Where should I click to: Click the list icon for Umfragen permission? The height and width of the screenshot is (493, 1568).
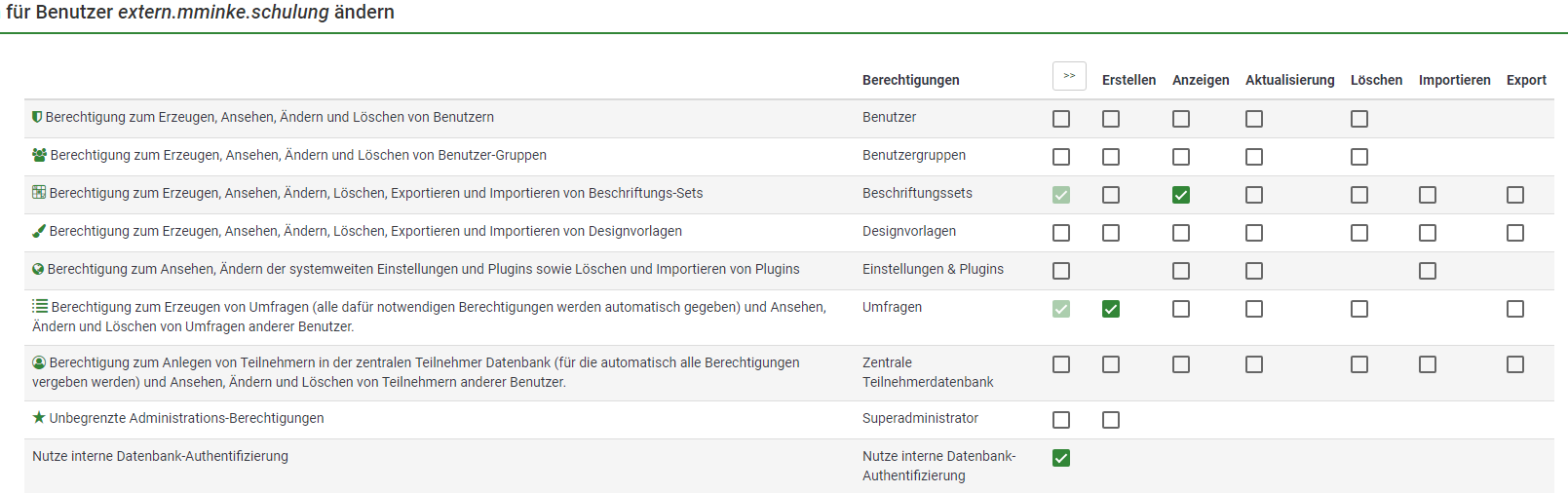[x=40, y=306]
